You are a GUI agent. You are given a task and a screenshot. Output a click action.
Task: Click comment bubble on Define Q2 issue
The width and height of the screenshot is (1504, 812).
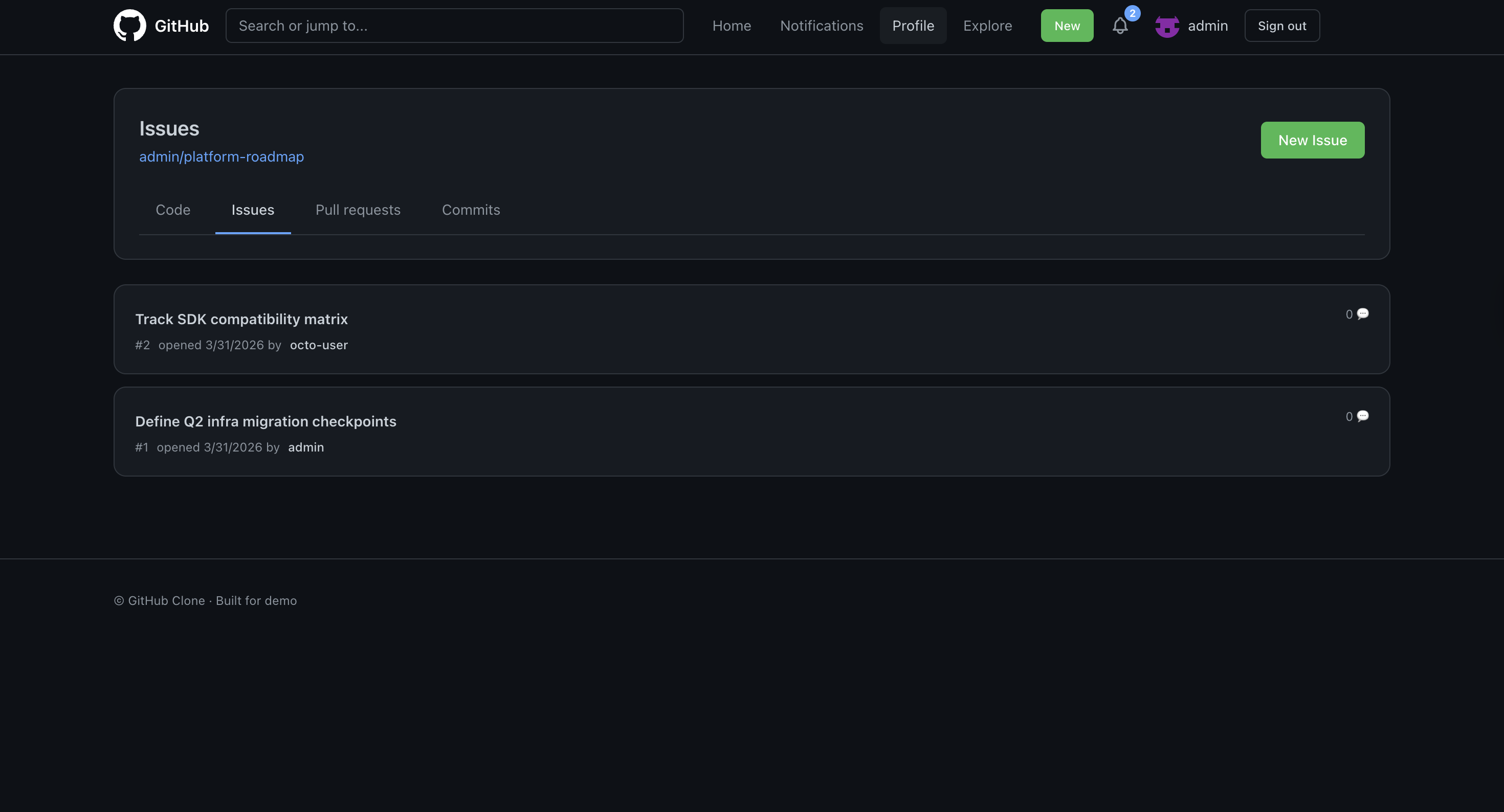point(1363,416)
